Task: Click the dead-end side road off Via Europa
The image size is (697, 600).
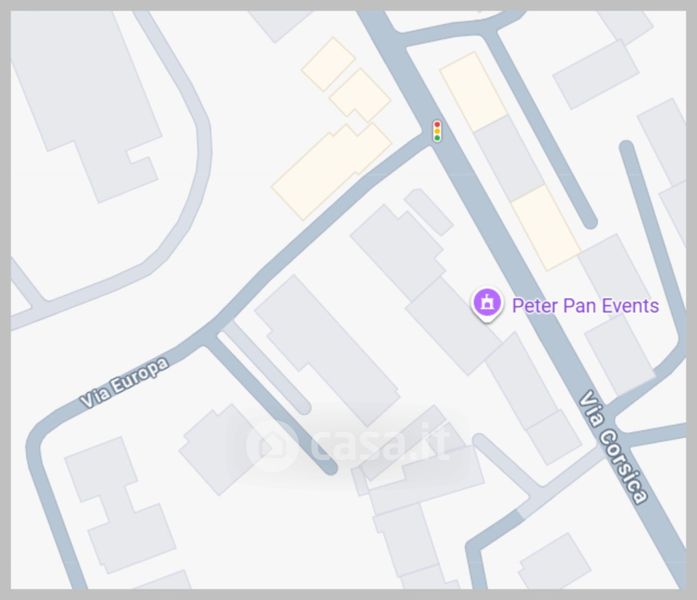Action: [x=272, y=404]
